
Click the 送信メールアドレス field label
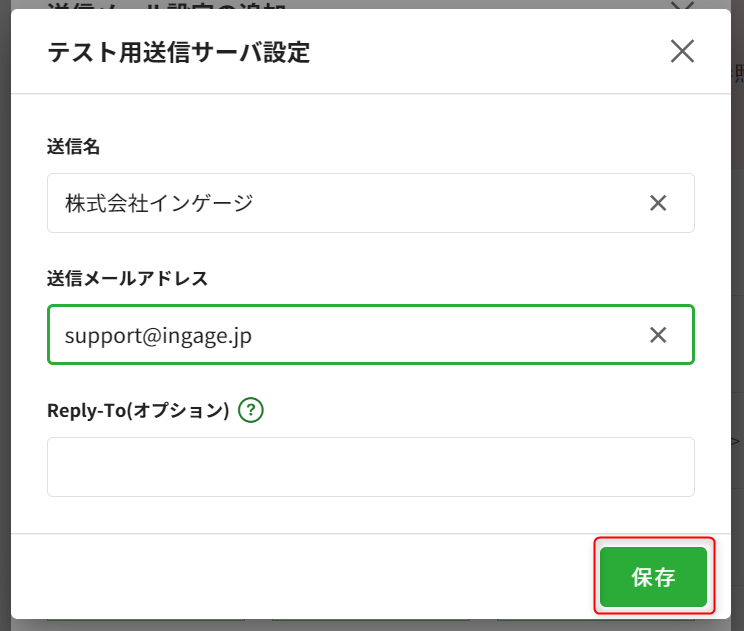coord(127,278)
